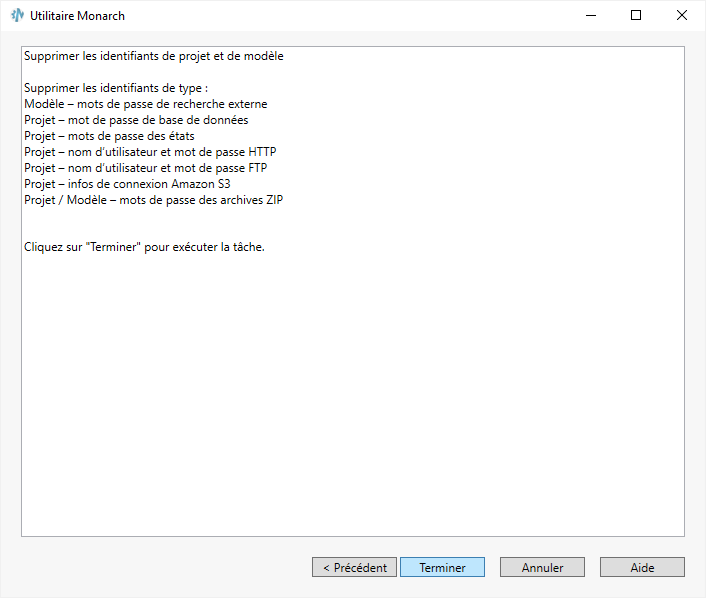Open help via the Aide button
The width and height of the screenshot is (706, 598).
coord(642,567)
